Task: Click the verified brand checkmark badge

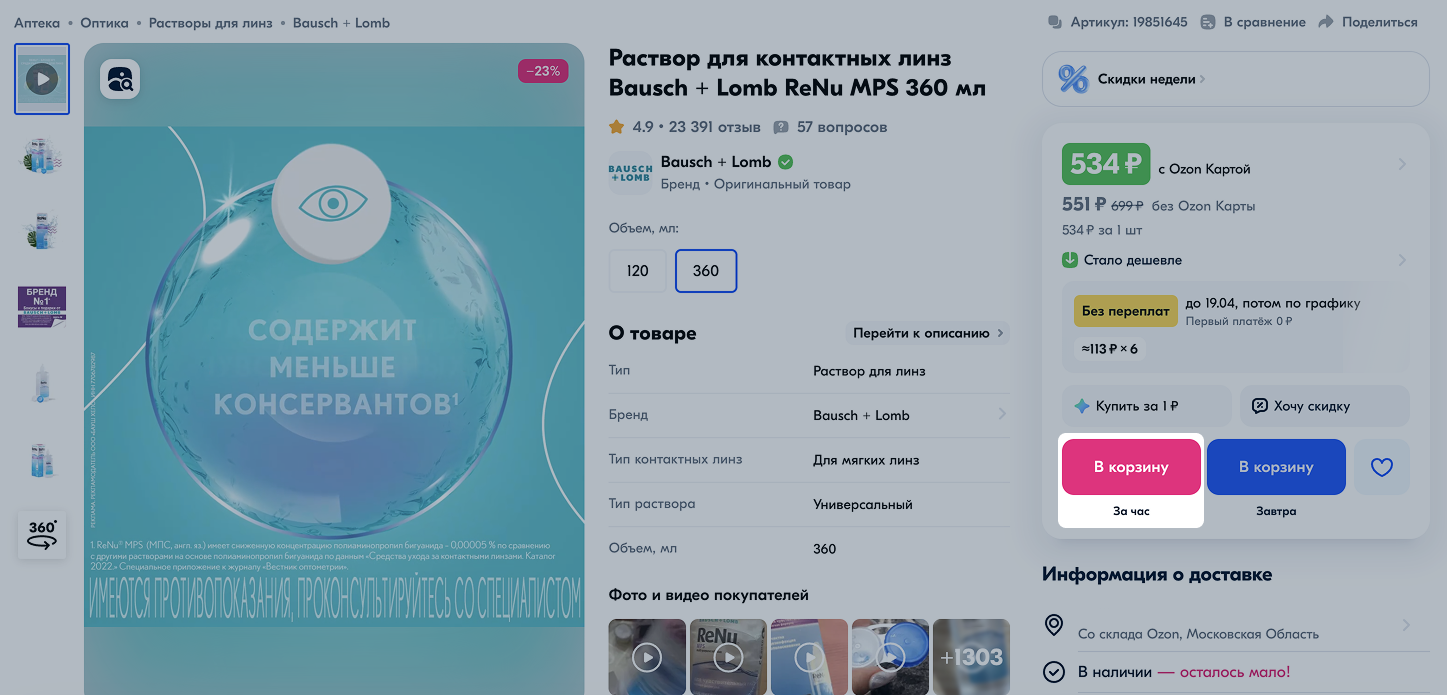Action: point(786,162)
